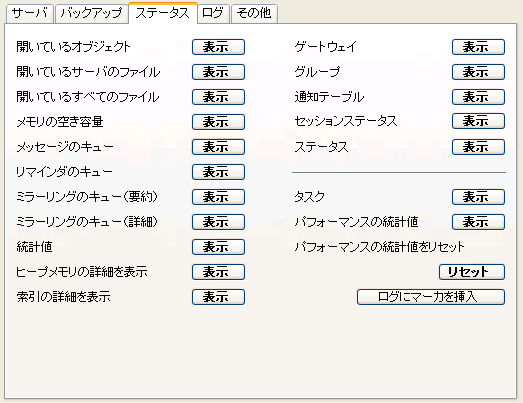Screen dimensions: 523x403
Task: Click 表示 for リマインダのキュー
Action: click(x=218, y=172)
